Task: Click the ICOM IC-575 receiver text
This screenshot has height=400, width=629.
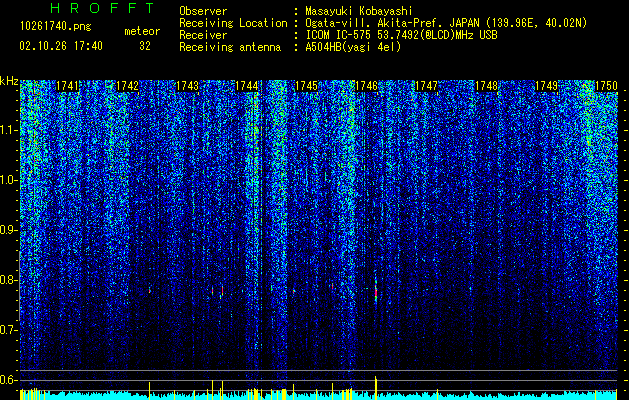Action: (401, 35)
